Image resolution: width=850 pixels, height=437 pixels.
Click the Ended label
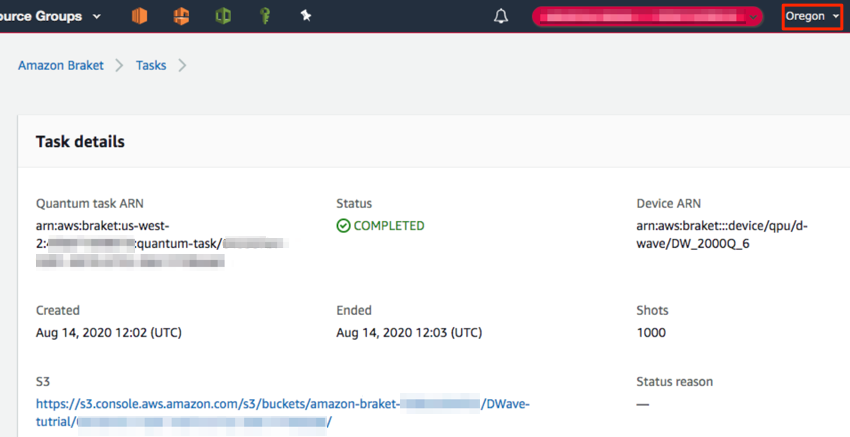pyautogui.click(x=354, y=310)
